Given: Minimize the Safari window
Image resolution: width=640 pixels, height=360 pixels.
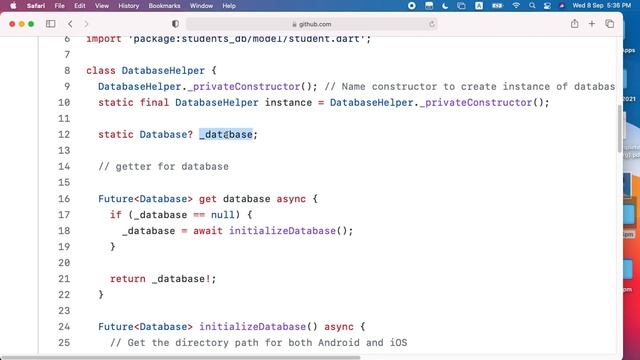Looking at the screenshot, I should click(x=22, y=24).
